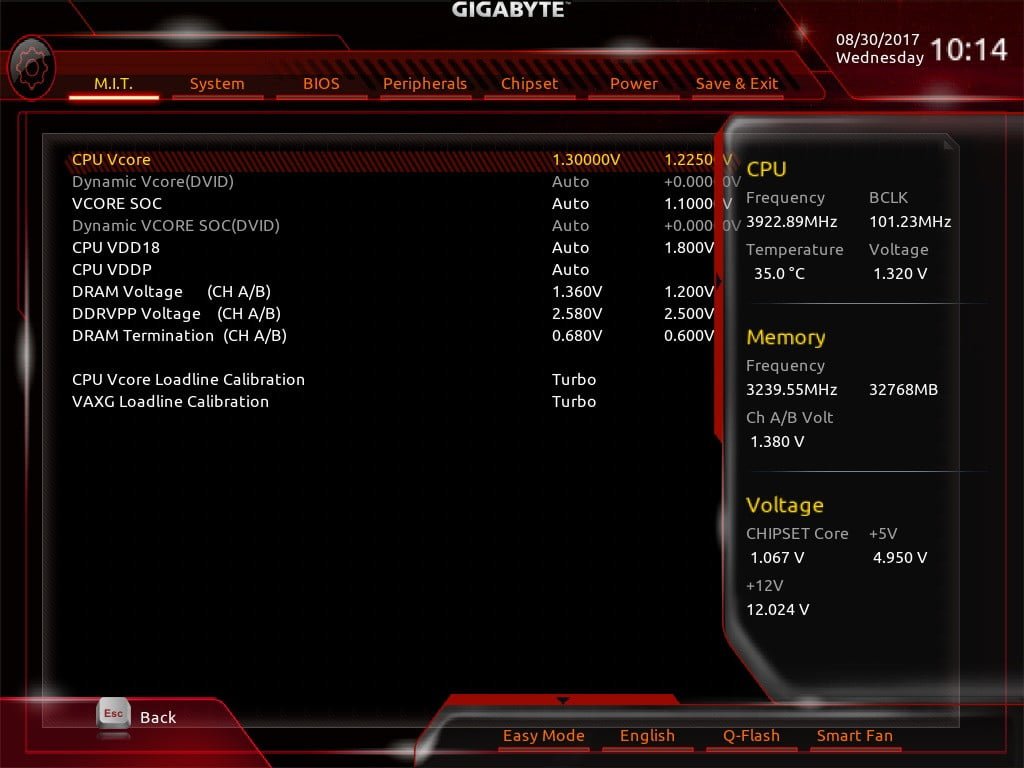Go to the Peripherals tab
Screen dimensions: 1024x768
pyautogui.click(x=425, y=84)
